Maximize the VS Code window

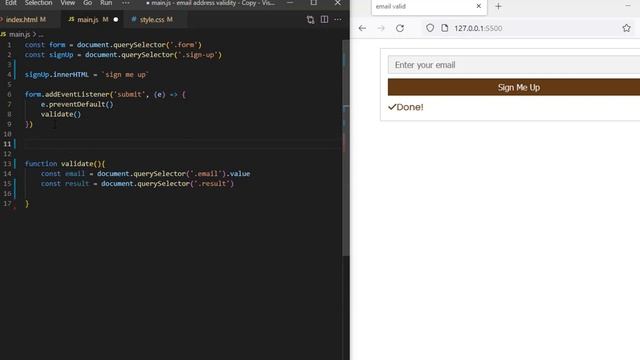pyautogui.click(x=313, y=3)
